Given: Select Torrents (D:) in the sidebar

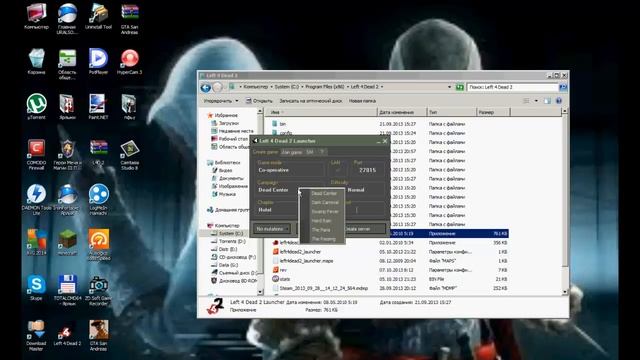Looking at the screenshot, I should click(x=229, y=241).
